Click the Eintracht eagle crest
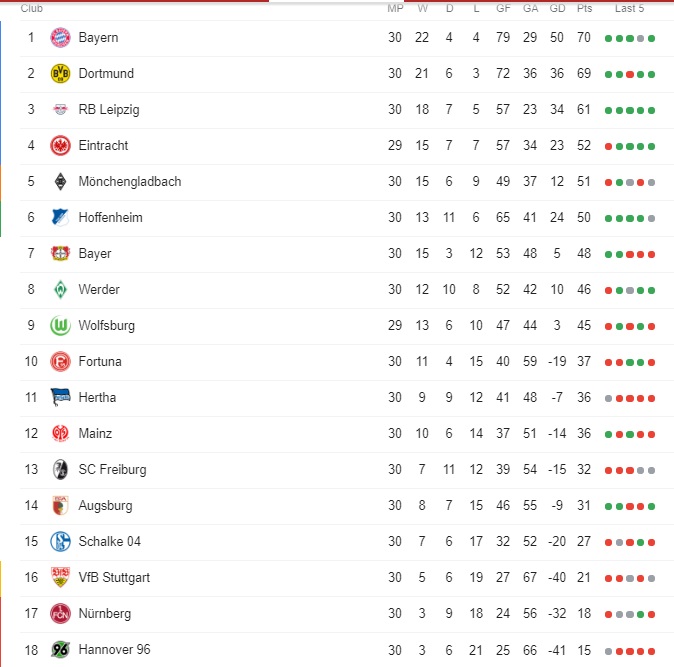 pyautogui.click(x=60, y=146)
